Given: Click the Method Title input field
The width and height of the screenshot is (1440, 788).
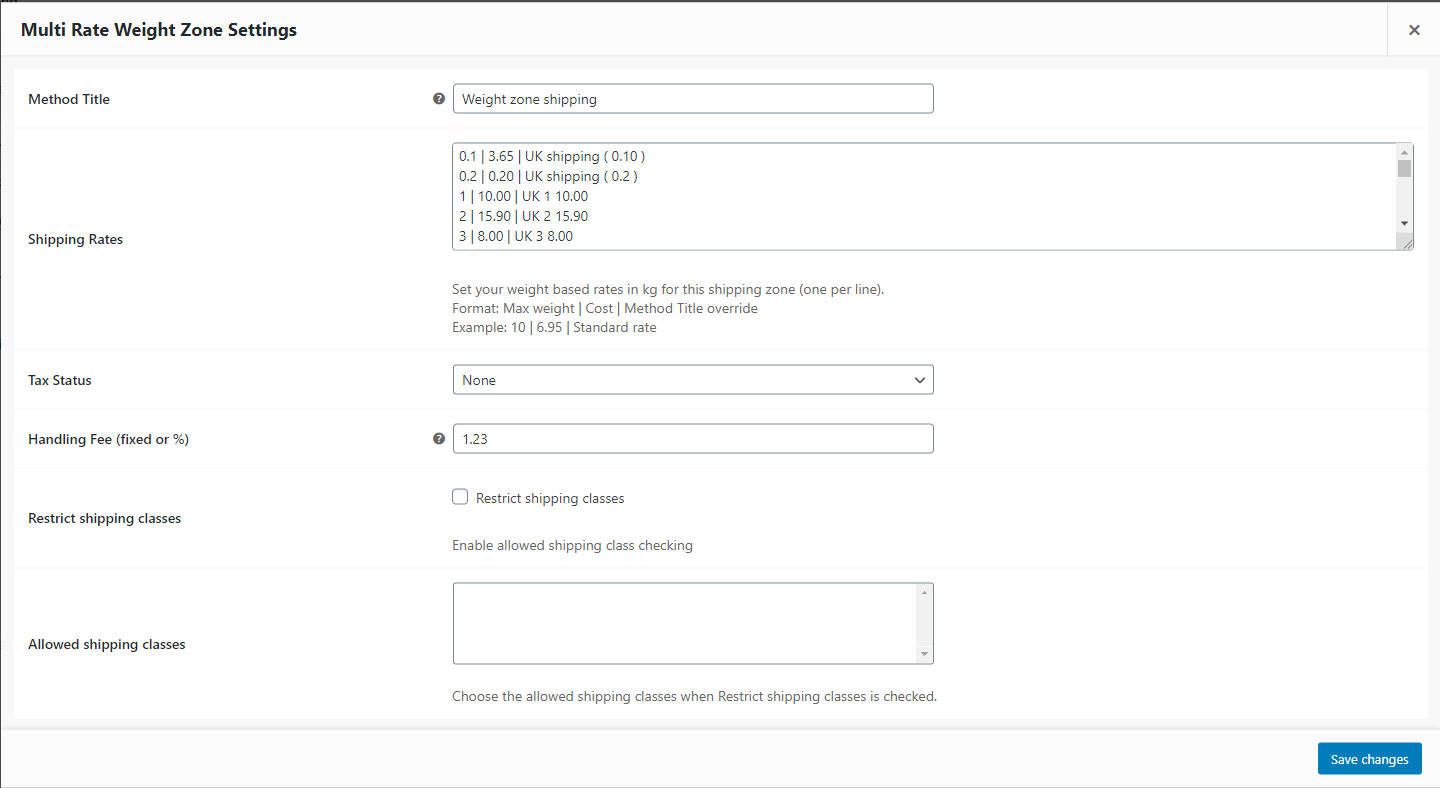Looking at the screenshot, I should [693, 99].
